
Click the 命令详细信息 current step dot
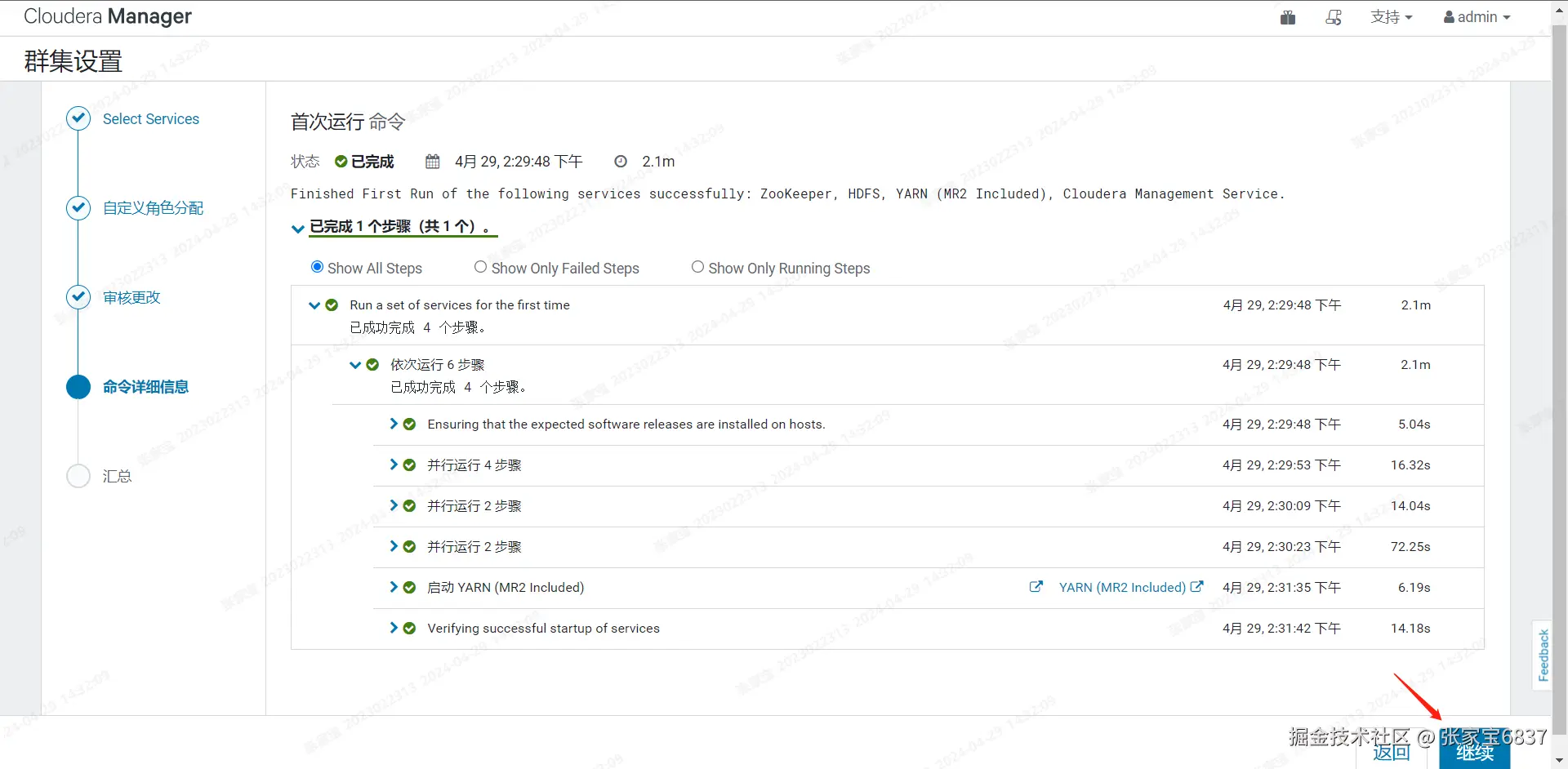(78, 387)
